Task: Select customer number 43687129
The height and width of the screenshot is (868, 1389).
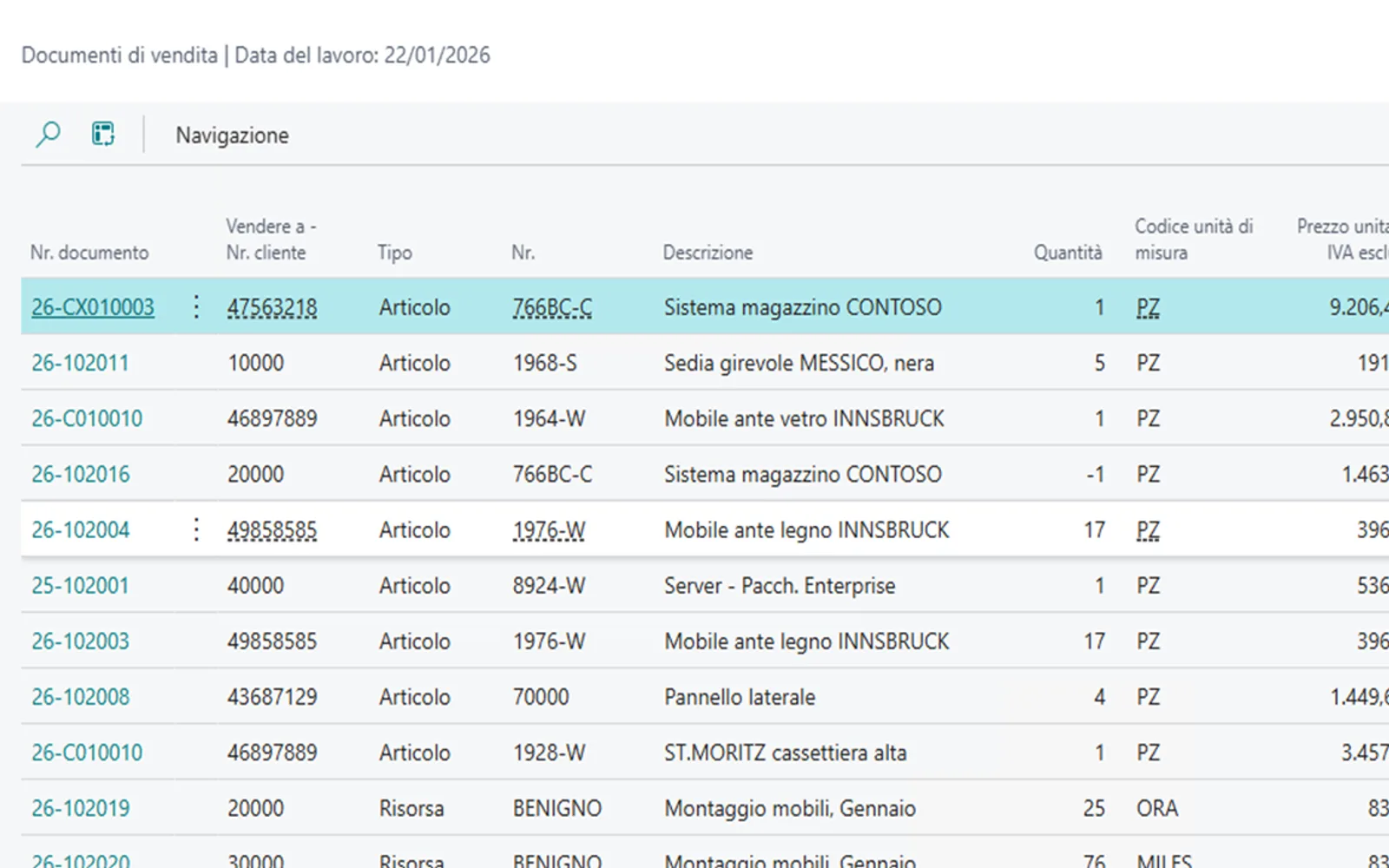Action: pos(272,696)
